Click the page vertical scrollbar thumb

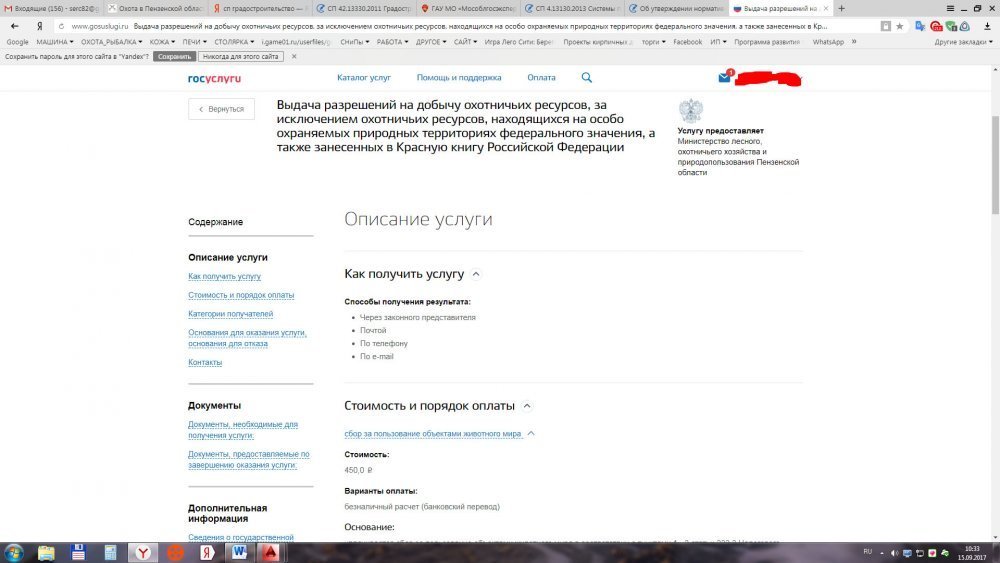tap(995, 166)
